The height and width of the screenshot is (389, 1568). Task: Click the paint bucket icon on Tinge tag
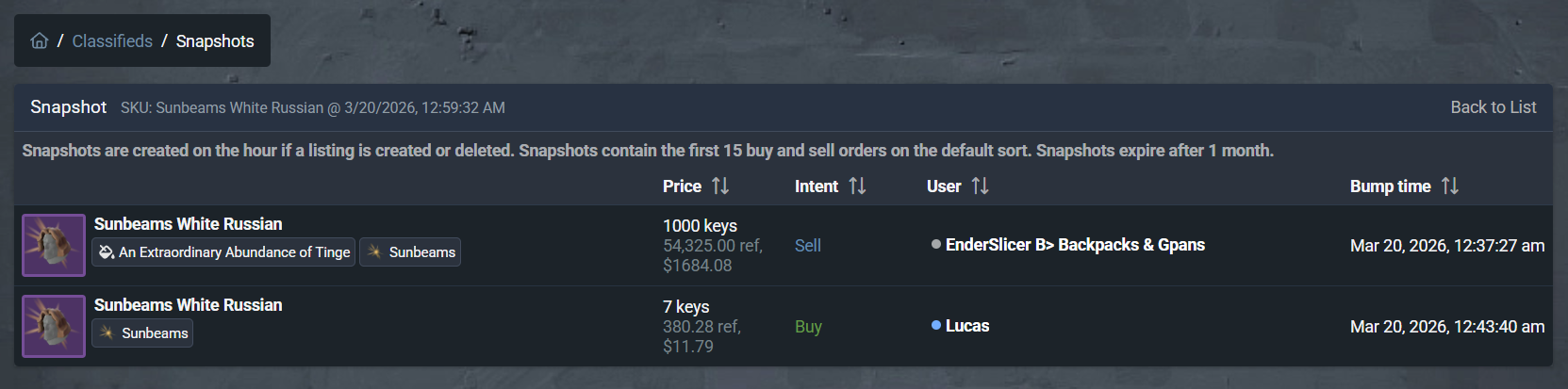click(107, 252)
